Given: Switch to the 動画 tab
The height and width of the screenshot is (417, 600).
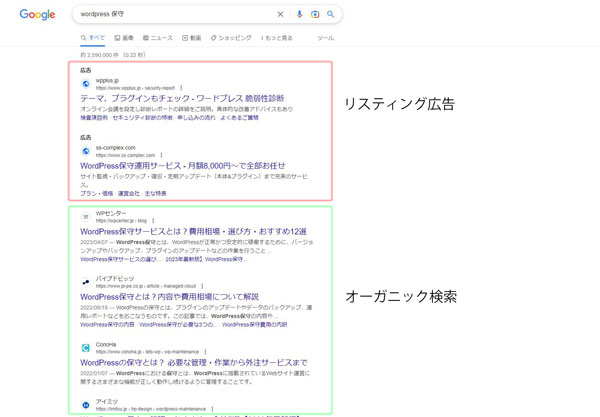Looking at the screenshot, I should pos(191,37).
